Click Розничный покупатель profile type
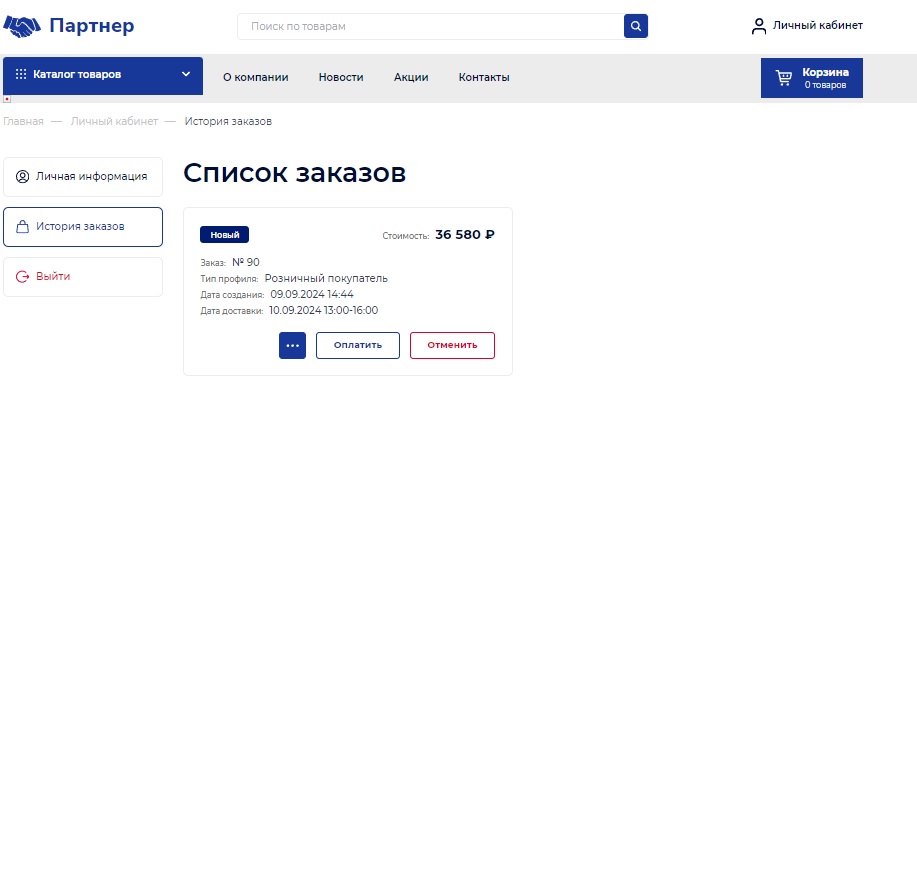This screenshot has height=893, width=917. [x=326, y=278]
